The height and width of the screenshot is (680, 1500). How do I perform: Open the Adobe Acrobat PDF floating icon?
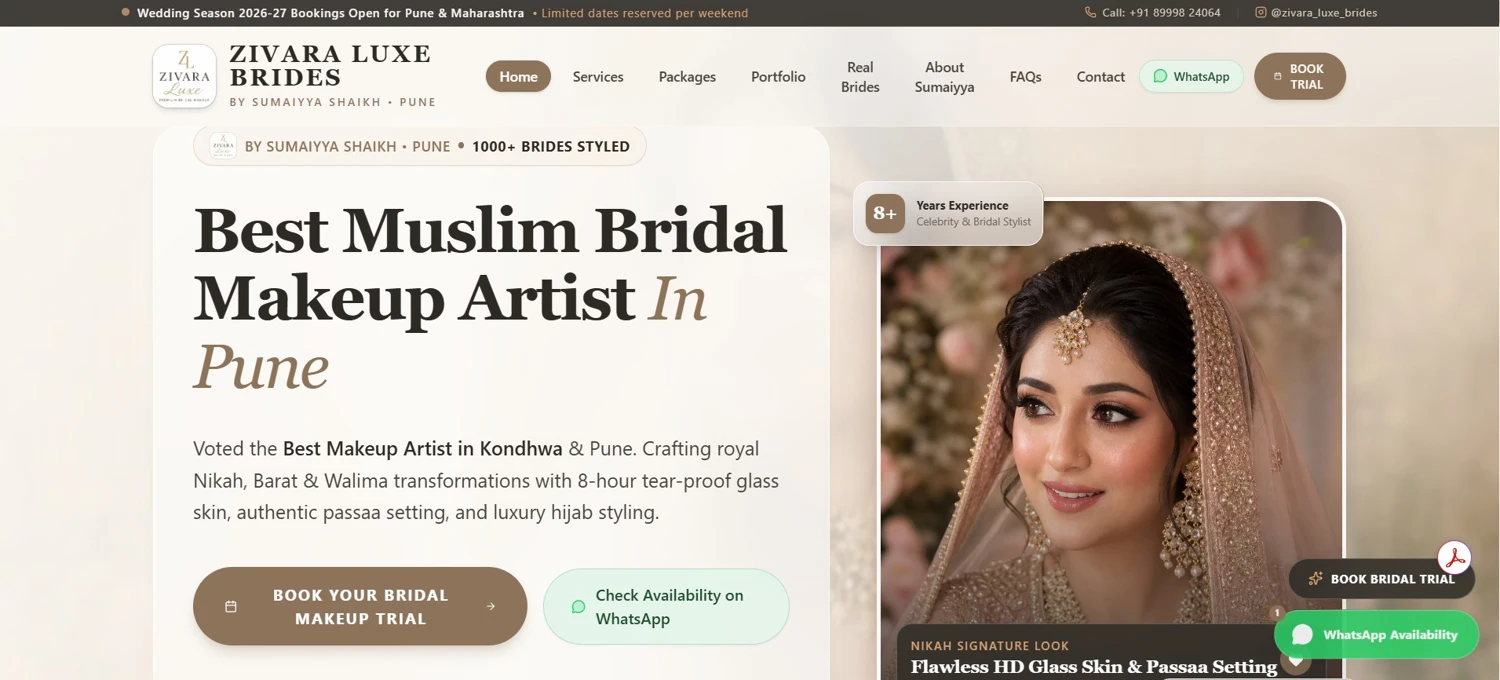coord(1454,557)
